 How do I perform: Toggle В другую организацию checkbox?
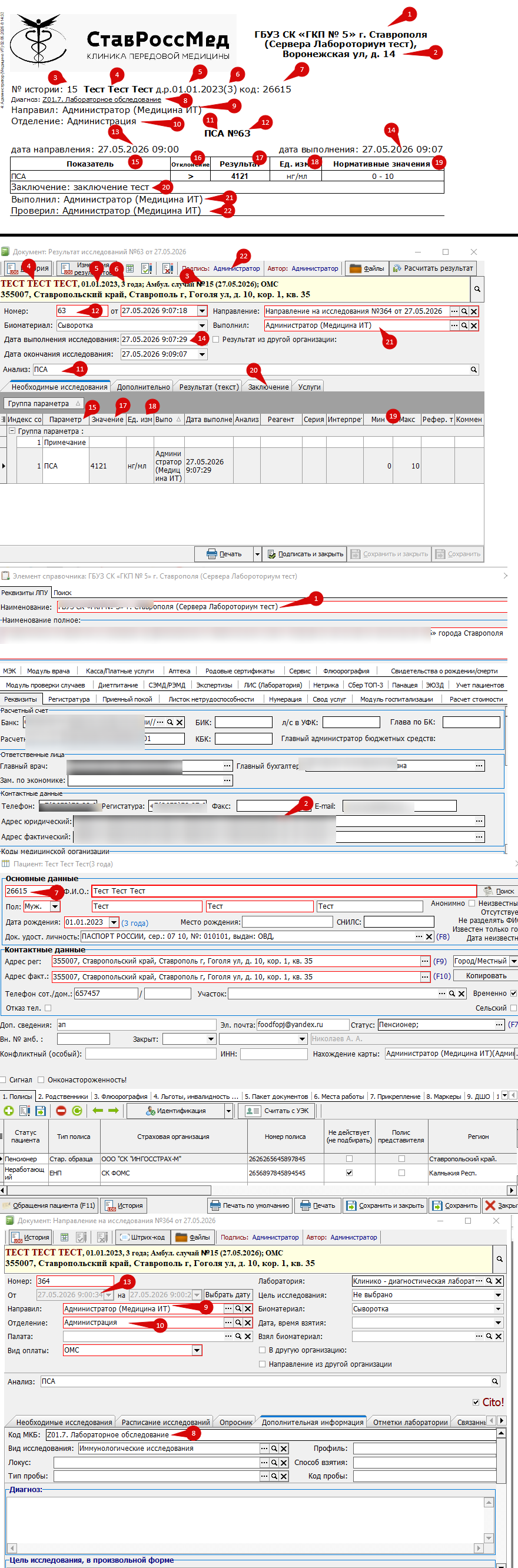click(x=263, y=1350)
